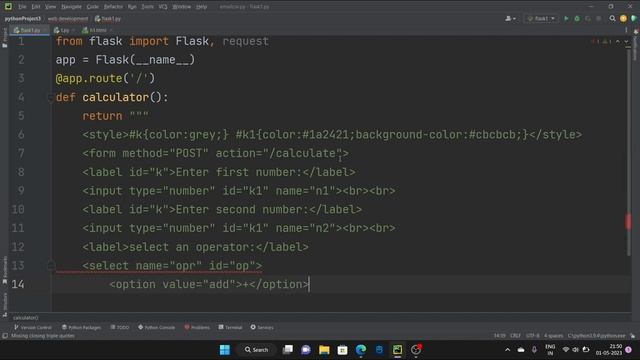
Task: Open the Tools menu
Action: coord(148,7)
